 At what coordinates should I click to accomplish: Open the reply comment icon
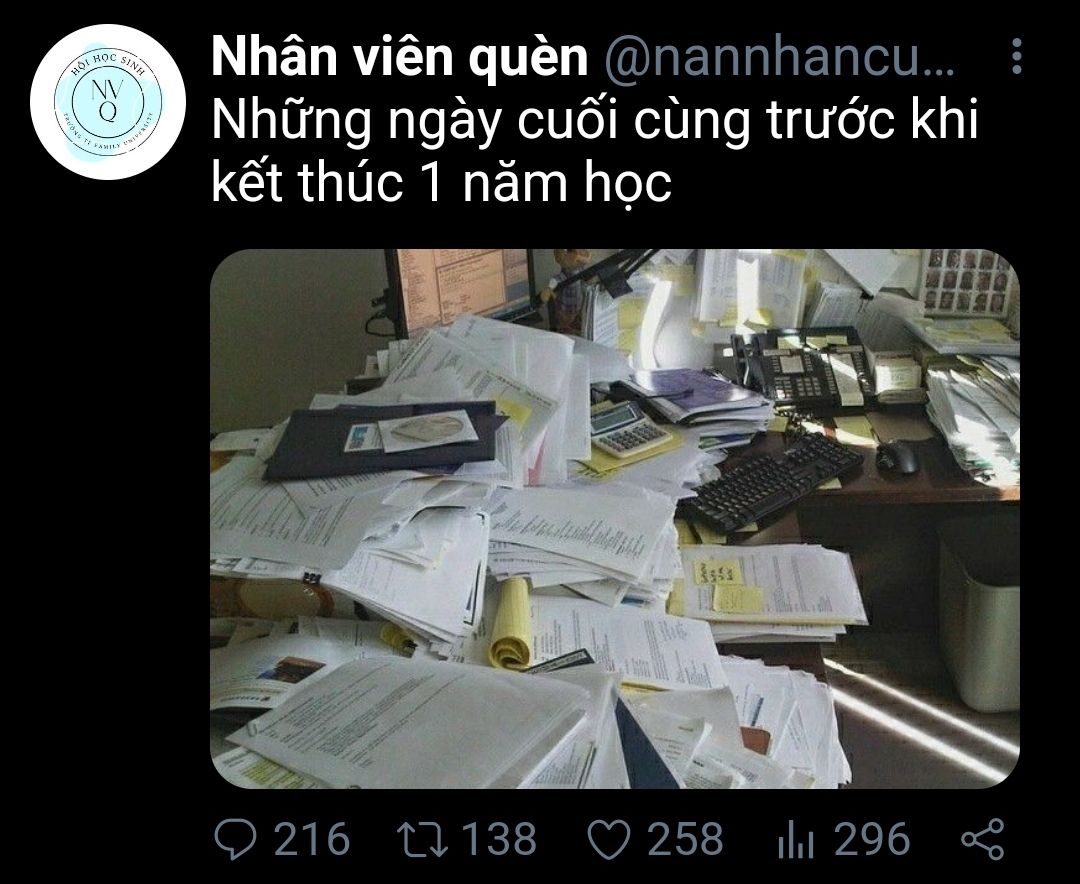pos(235,839)
